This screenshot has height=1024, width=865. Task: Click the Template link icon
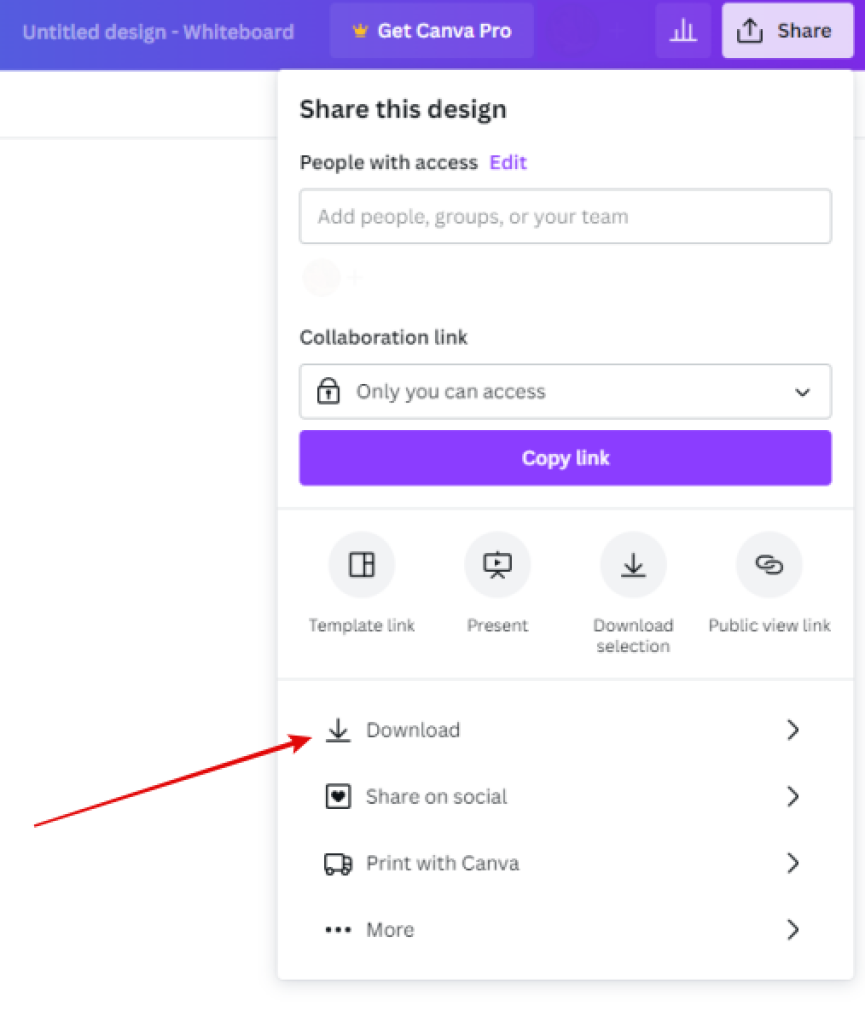[x=362, y=564]
